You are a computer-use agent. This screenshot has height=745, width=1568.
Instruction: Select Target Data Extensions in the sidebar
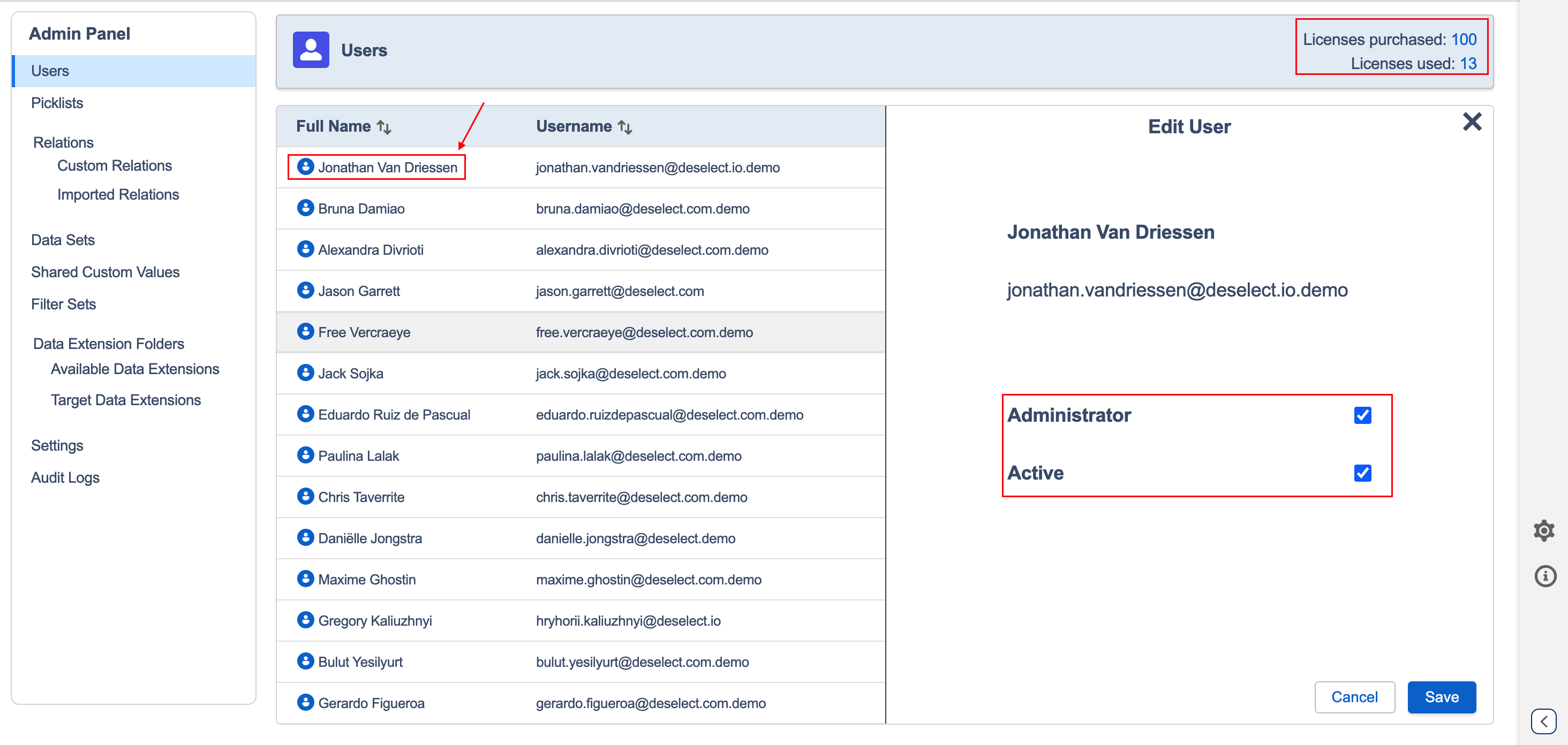(126, 400)
